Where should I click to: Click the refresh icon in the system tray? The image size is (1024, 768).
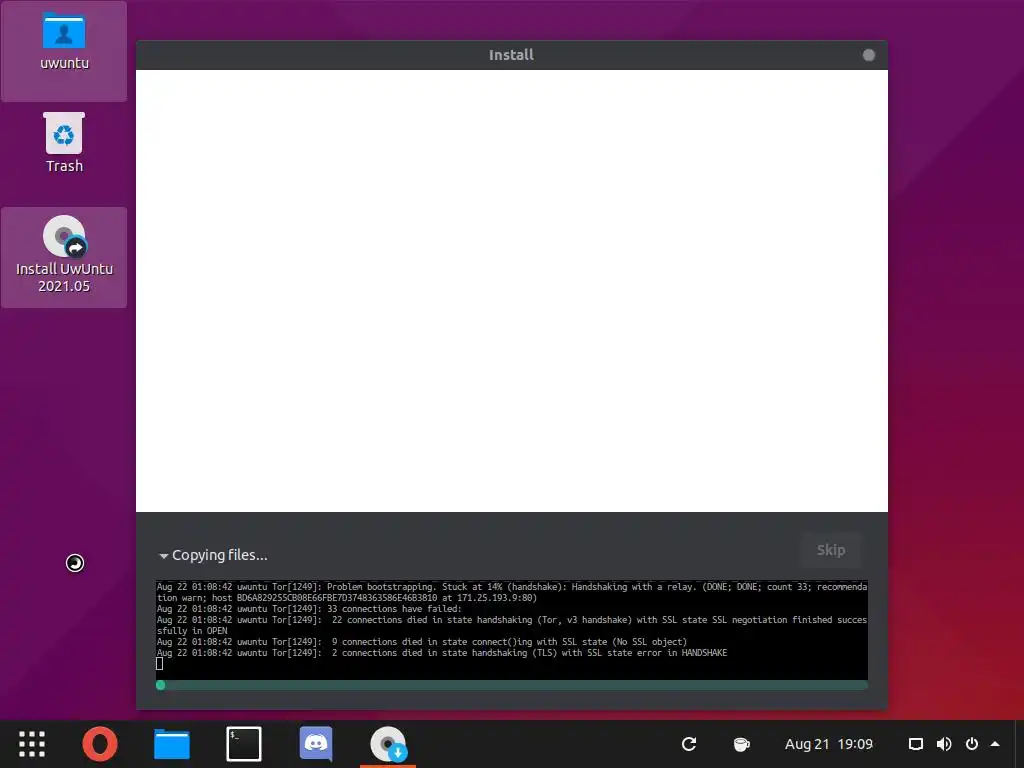[x=689, y=744]
